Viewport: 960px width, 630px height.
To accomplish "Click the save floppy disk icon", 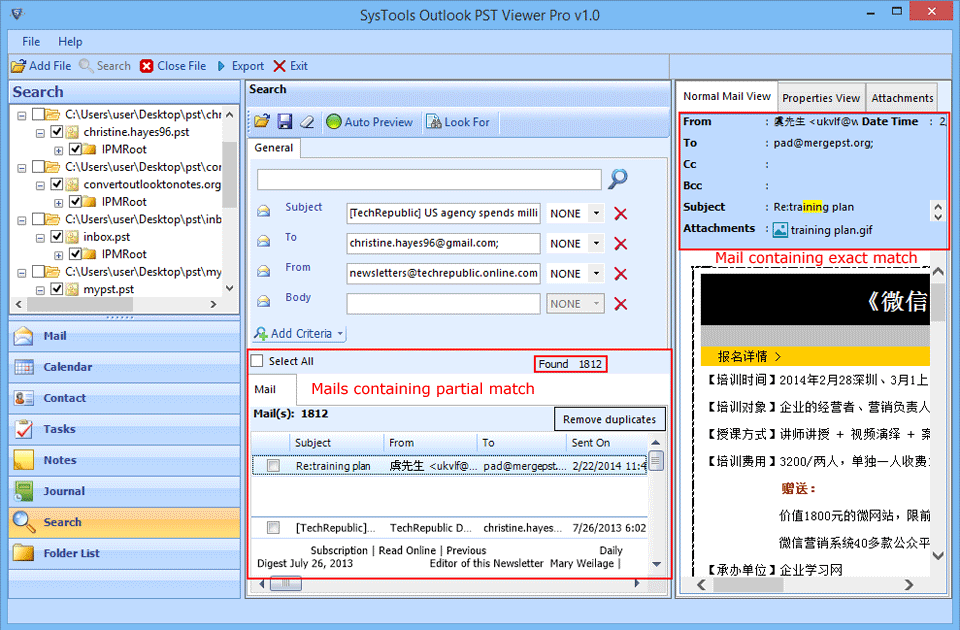I will pos(285,121).
